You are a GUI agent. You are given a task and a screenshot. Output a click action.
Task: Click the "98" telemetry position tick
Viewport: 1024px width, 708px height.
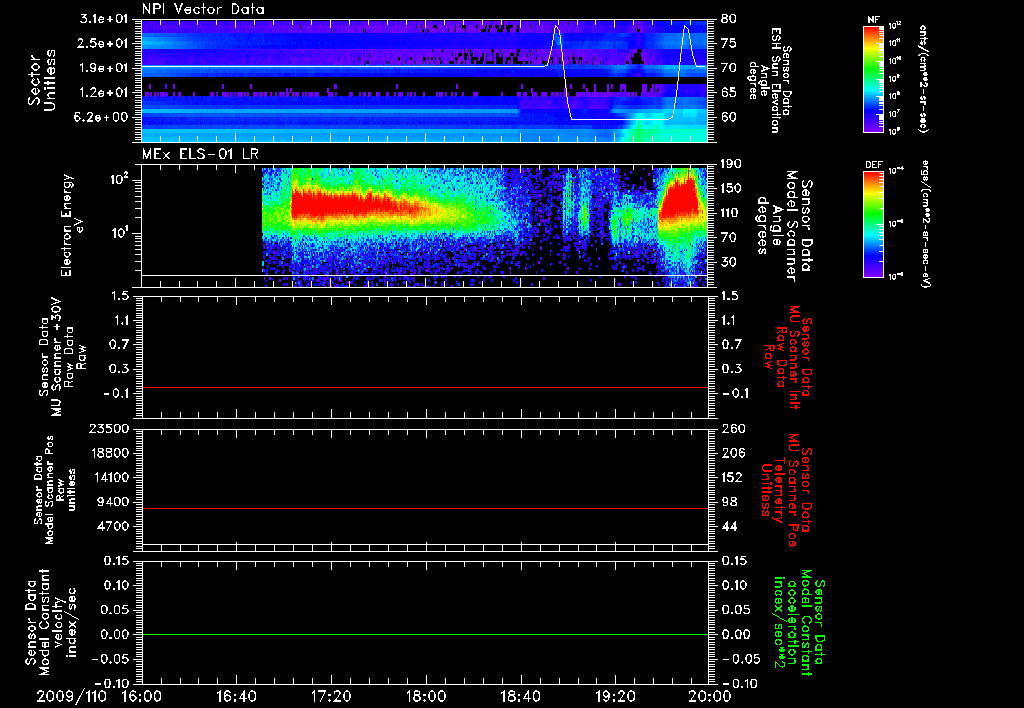(728, 502)
